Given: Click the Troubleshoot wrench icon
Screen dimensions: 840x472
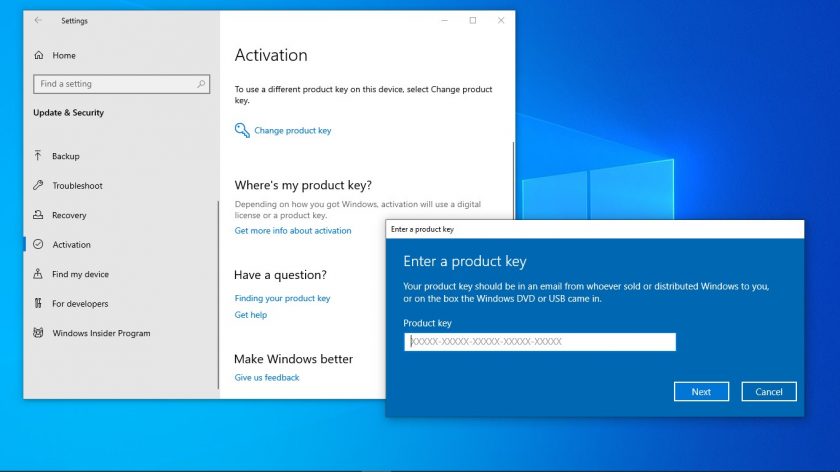Looking at the screenshot, I should coord(38,185).
